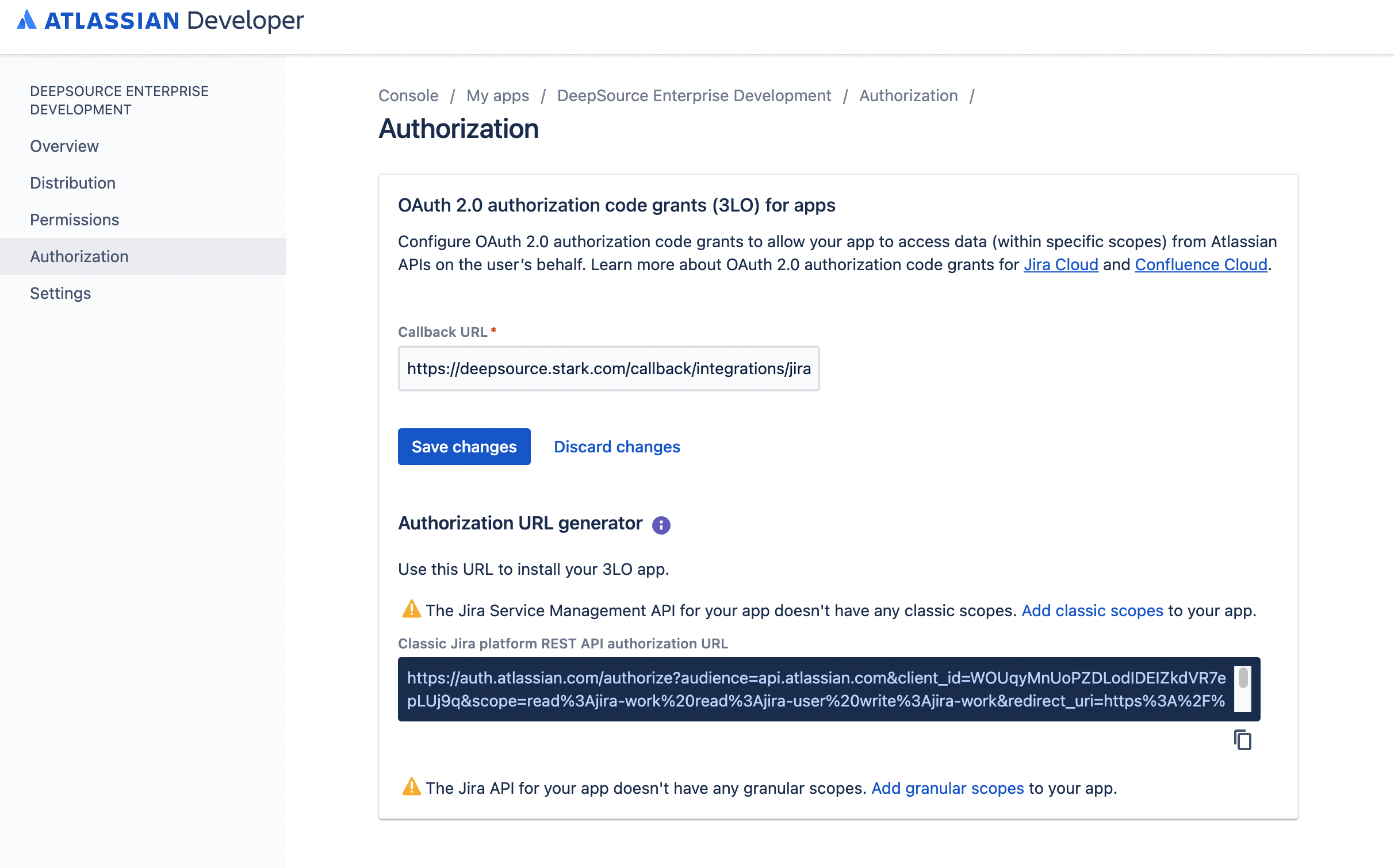Image resolution: width=1394 pixels, height=868 pixels.
Task: Open the Overview sidebar section
Action: 64,146
